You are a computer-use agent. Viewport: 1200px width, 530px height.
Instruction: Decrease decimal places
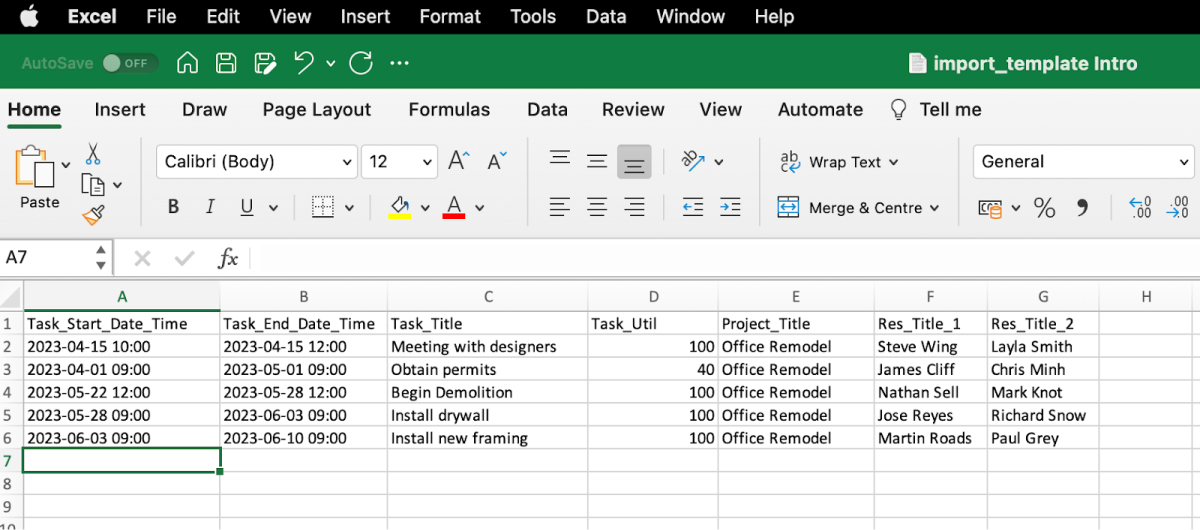coord(1177,208)
